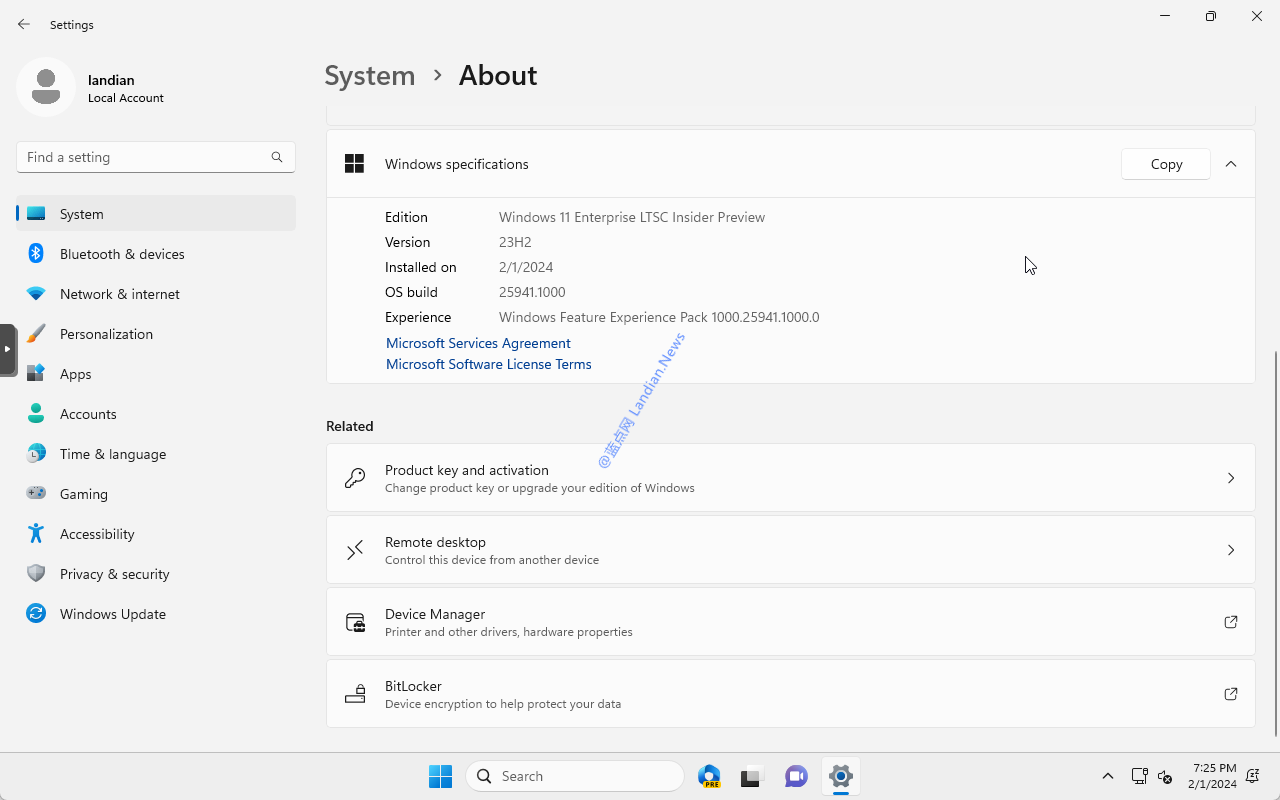Click the Find a setting search box

click(156, 157)
